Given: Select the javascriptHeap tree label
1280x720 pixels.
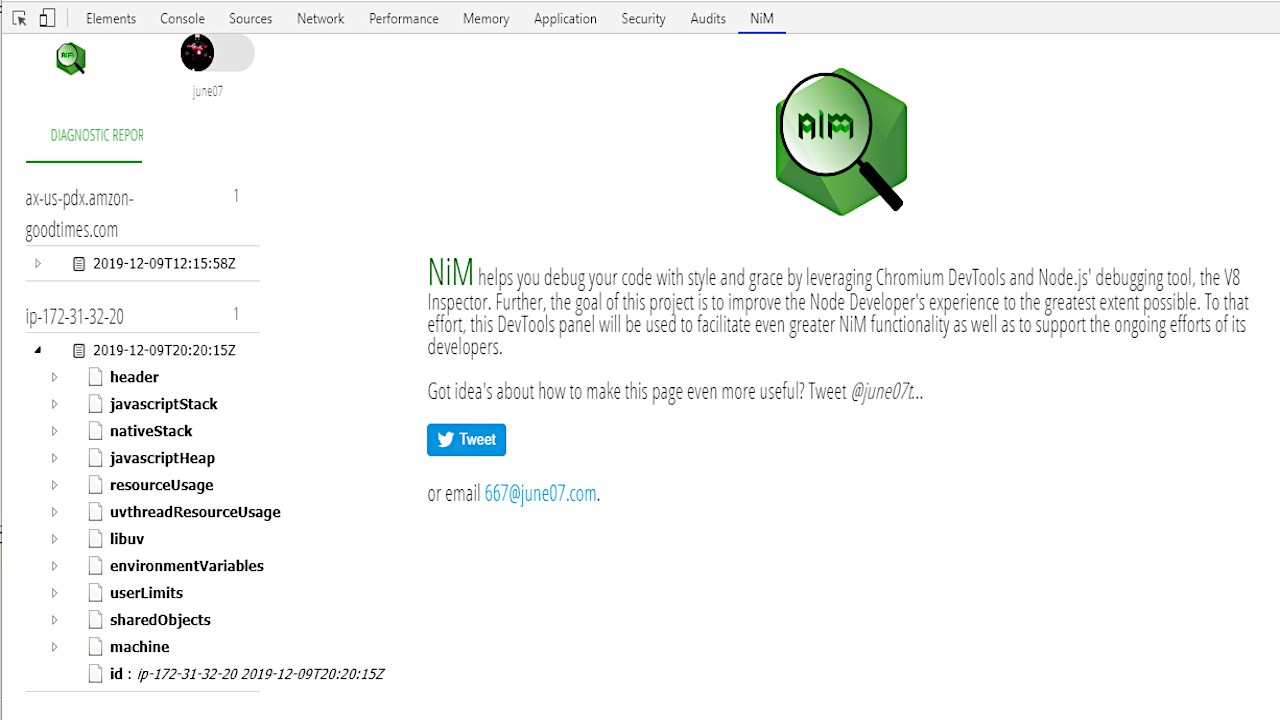Looking at the screenshot, I should click(x=162, y=458).
